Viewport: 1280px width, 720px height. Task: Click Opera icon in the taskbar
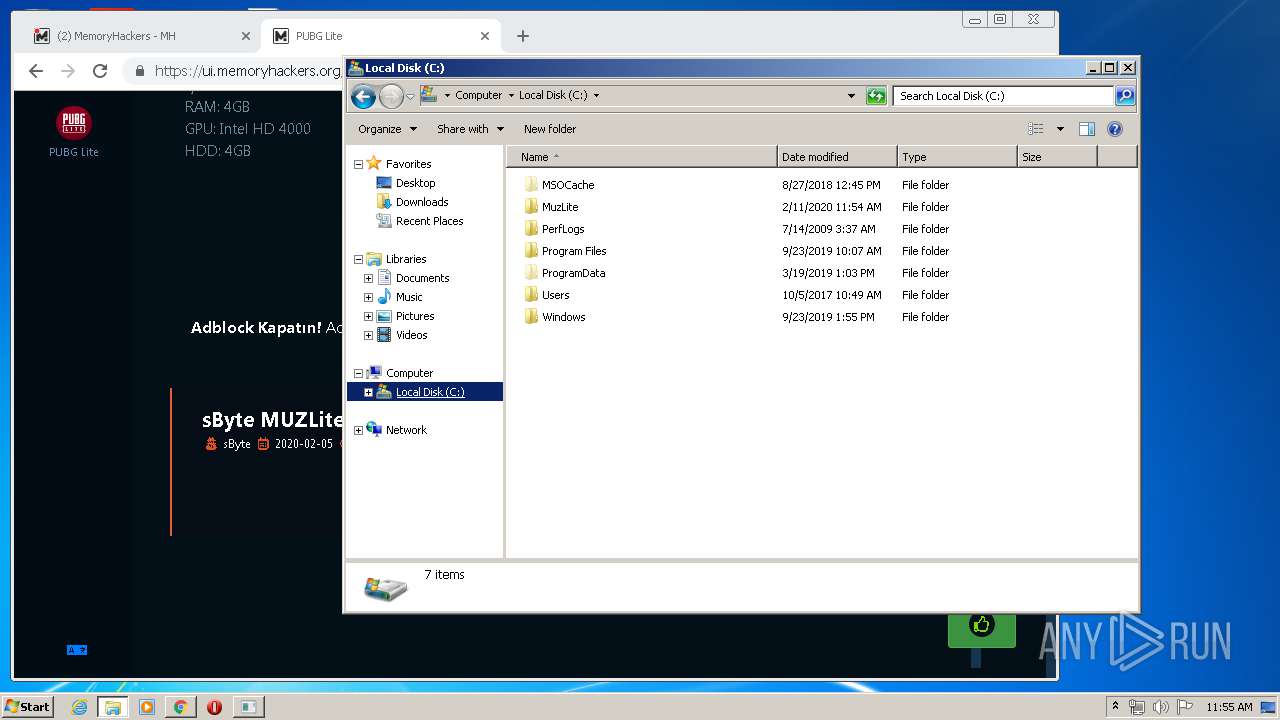pos(214,707)
